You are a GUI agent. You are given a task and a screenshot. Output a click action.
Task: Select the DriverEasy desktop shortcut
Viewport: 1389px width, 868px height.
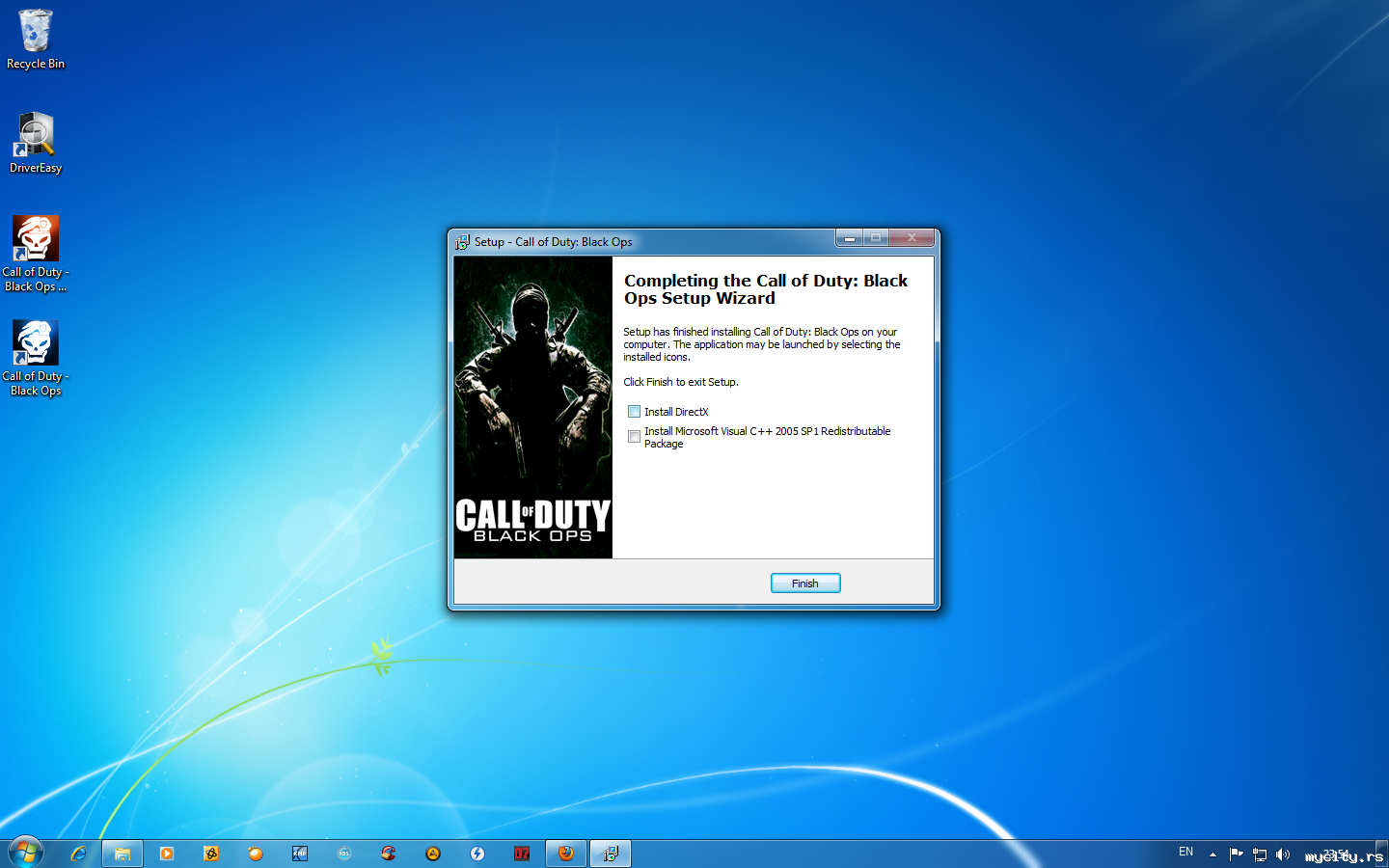pyautogui.click(x=36, y=144)
